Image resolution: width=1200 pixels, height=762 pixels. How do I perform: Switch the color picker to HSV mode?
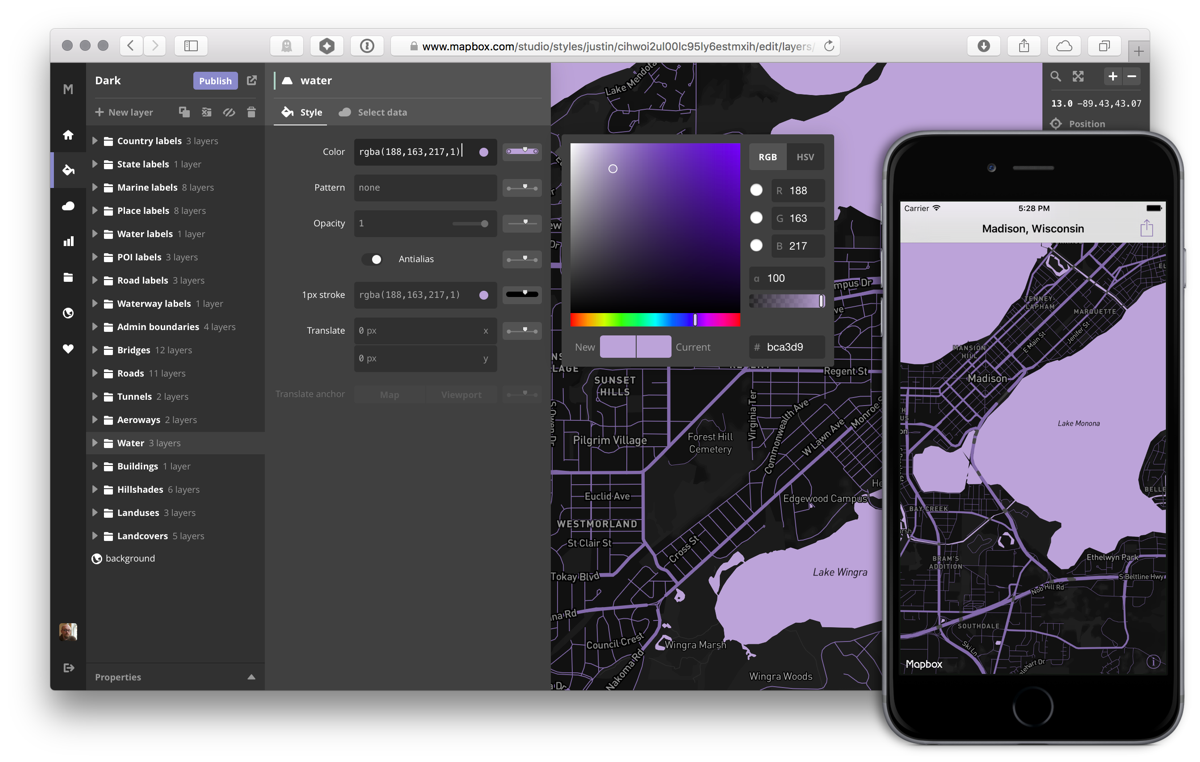(x=804, y=157)
